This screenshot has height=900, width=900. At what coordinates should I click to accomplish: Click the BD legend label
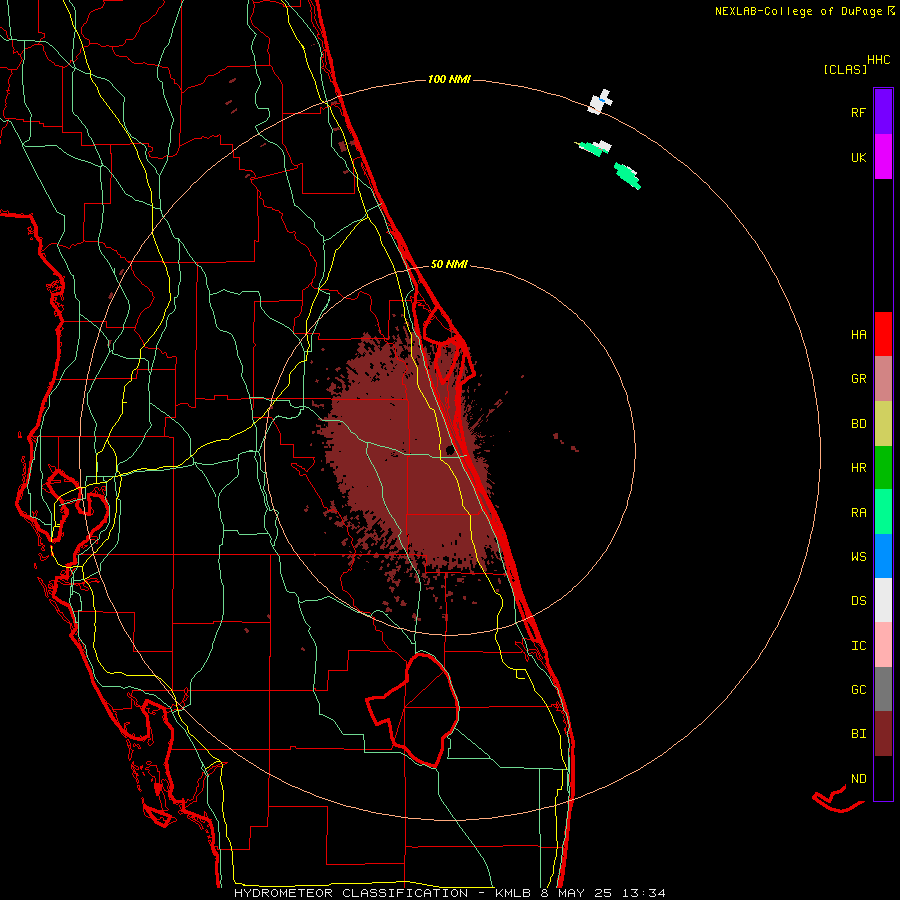858,424
